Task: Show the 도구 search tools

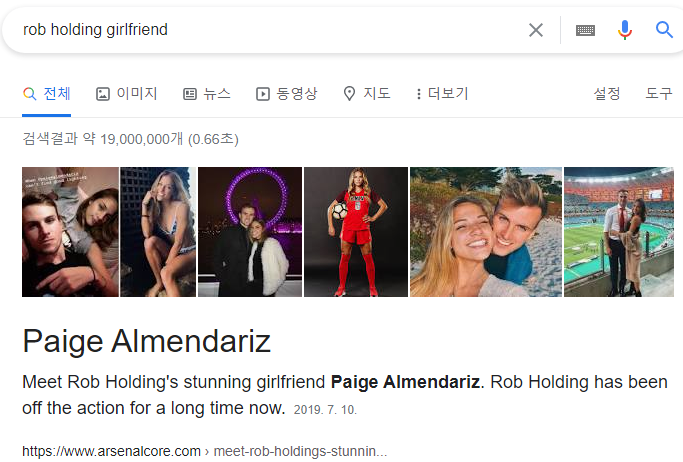Action: click(659, 94)
